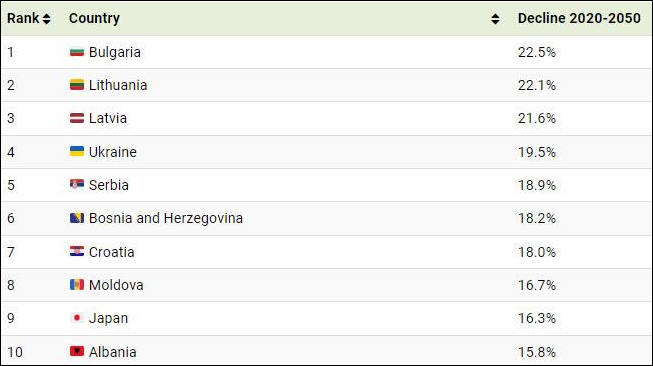Click the Serbia flag icon
Image resolution: width=653 pixels, height=366 pixels.
[77, 184]
